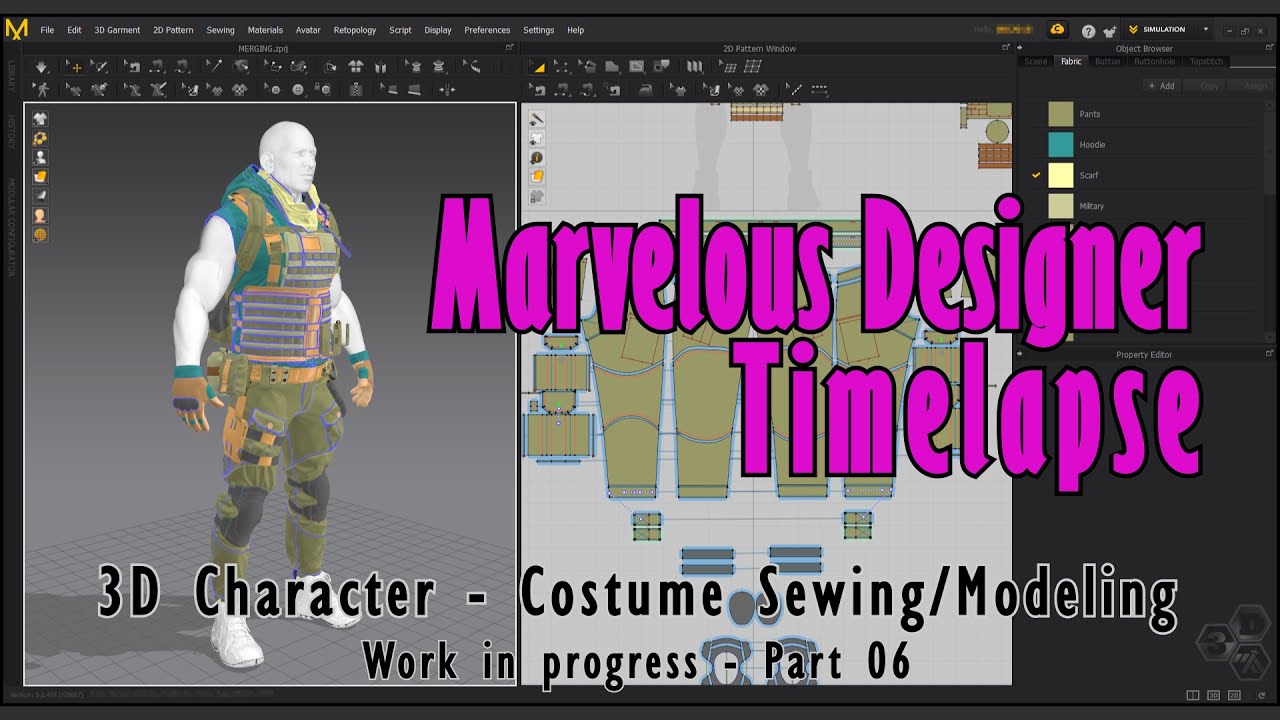Toggle avatar display icon in 3D window
Screen dimensions: 1280x720
point(40,157)
